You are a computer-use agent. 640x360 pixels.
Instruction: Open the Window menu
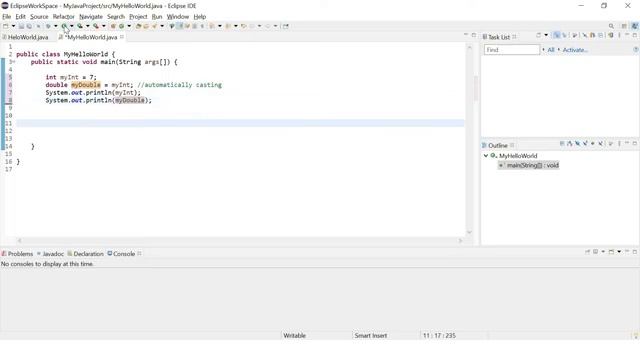point(178,17)
